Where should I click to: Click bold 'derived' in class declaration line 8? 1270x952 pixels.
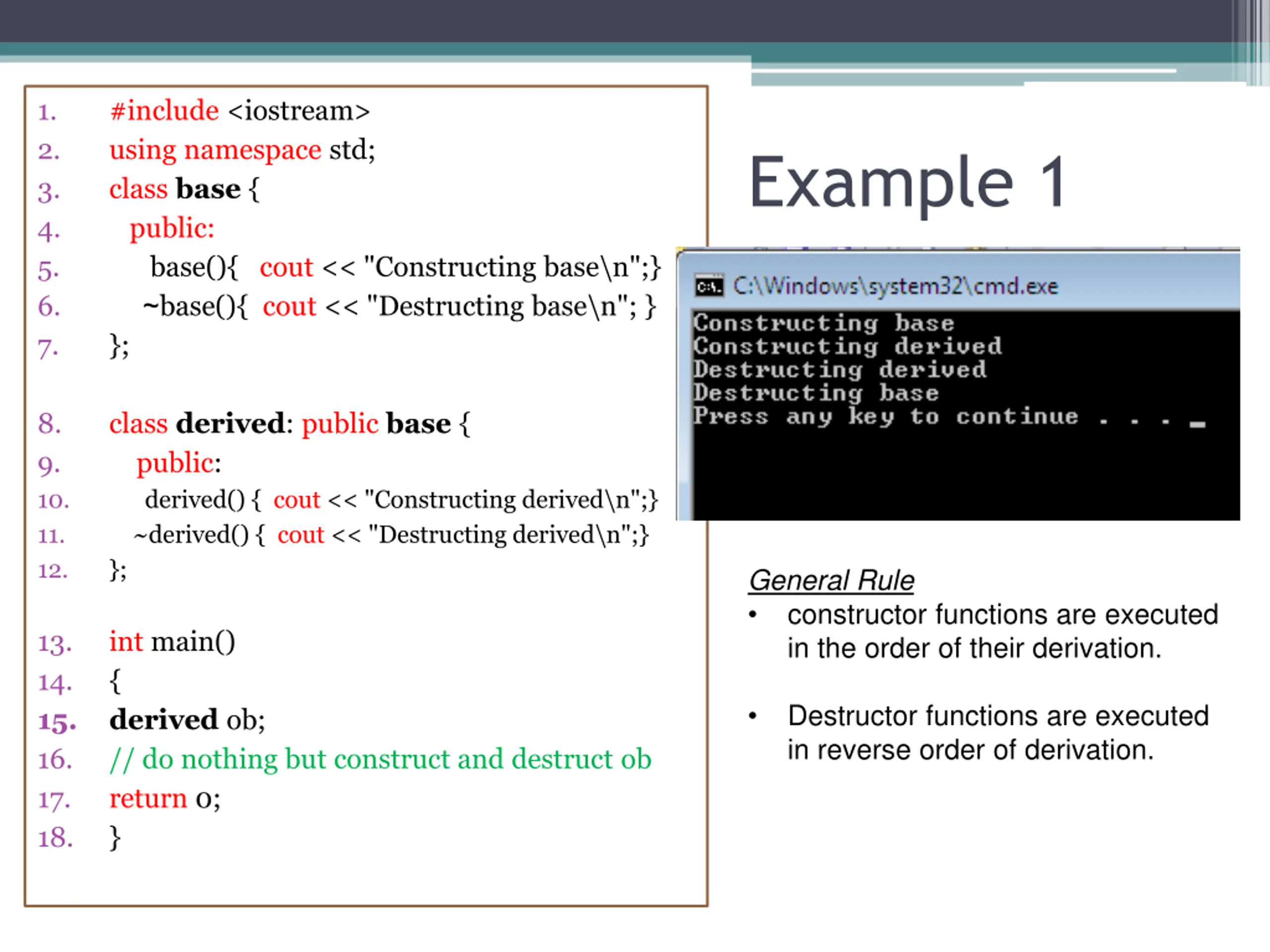[x=230, y=423]
